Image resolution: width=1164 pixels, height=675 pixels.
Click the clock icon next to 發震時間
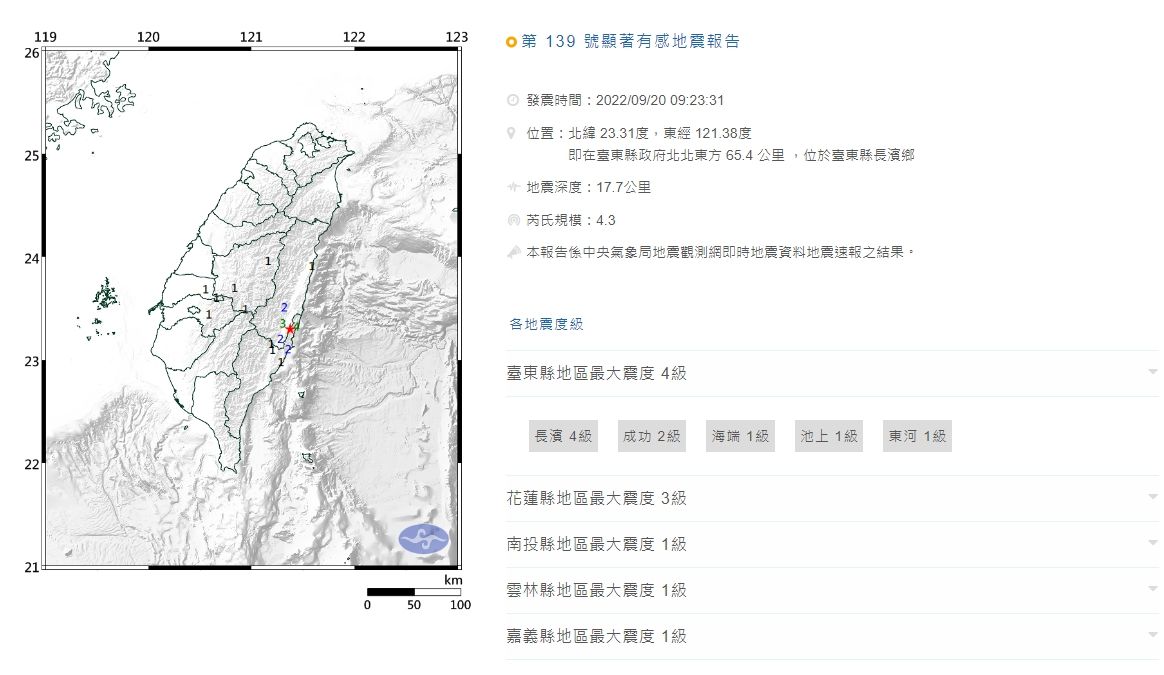[x=513, y=100]
